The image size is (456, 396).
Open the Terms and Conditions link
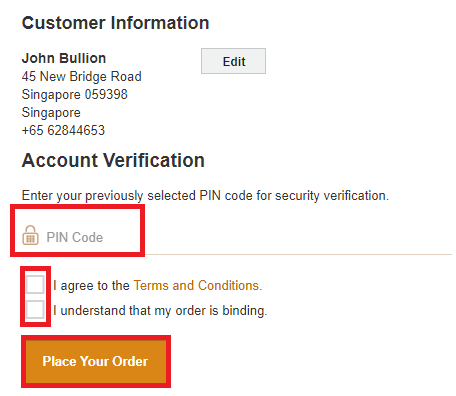coord(198,286)
